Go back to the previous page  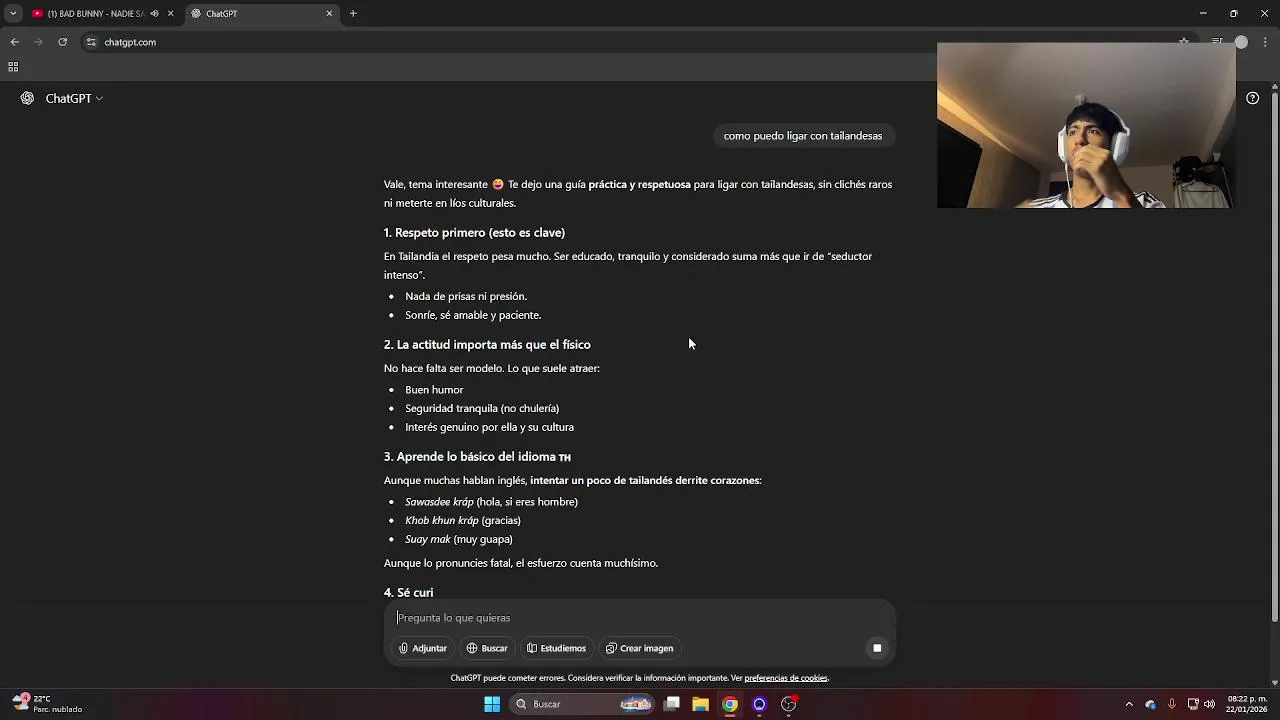pyautogui.click(x=14, y=42)
